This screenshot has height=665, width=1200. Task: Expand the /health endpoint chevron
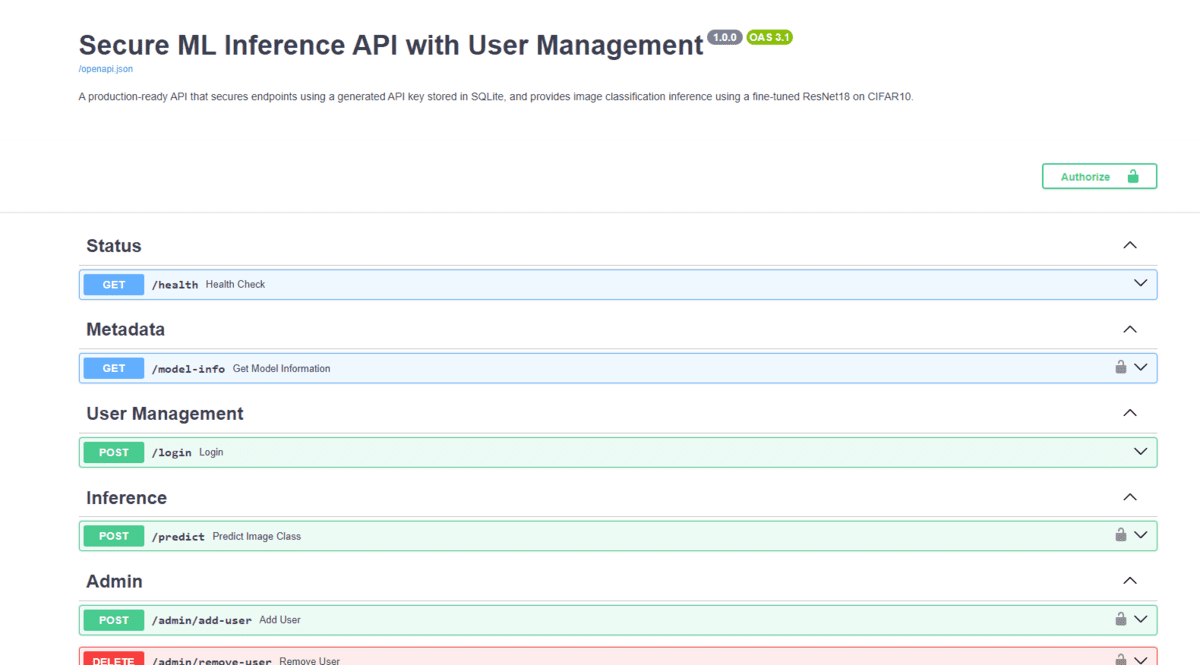(x=1141, y=283)
